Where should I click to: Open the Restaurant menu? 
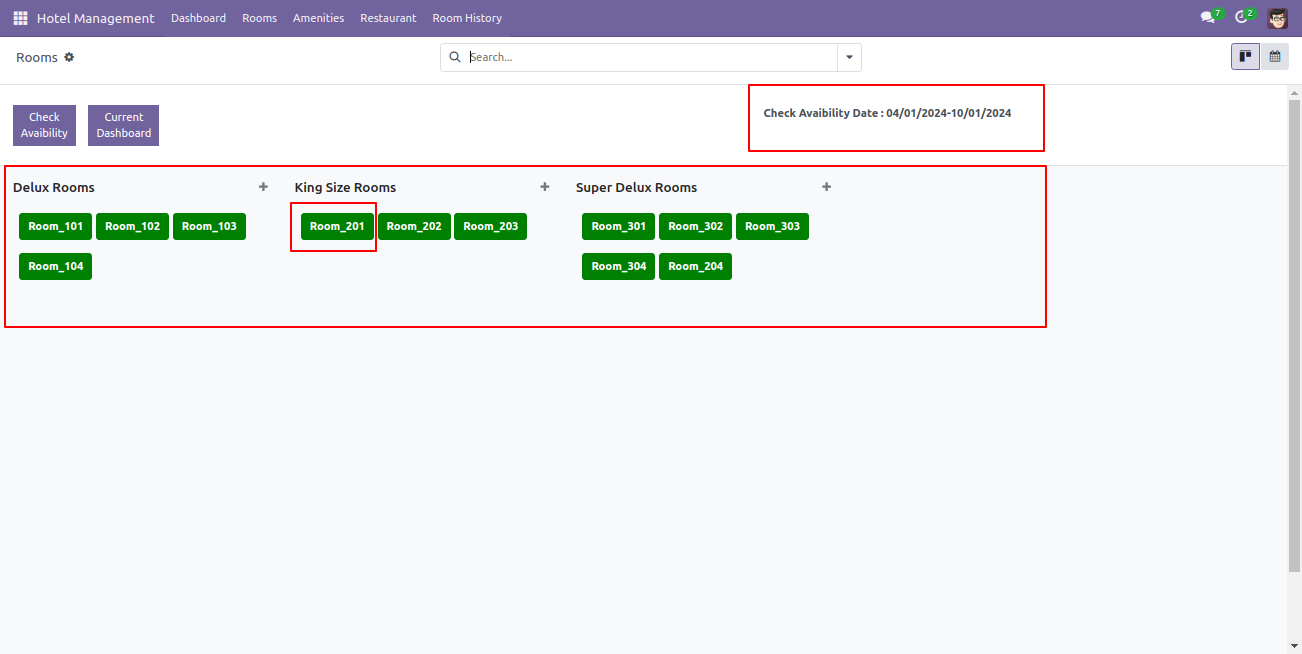point(388,18)
